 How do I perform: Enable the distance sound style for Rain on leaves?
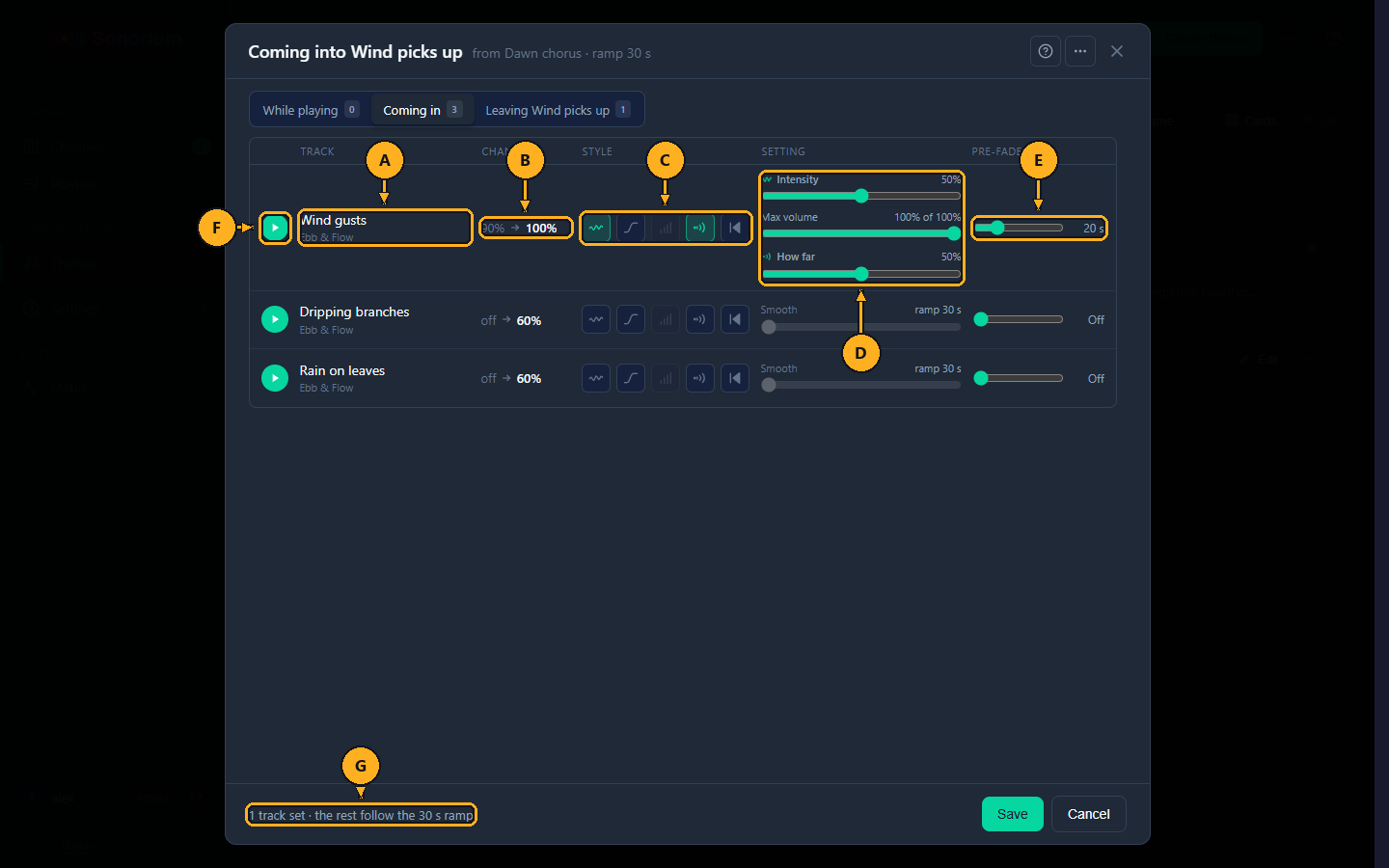[700, 378]
